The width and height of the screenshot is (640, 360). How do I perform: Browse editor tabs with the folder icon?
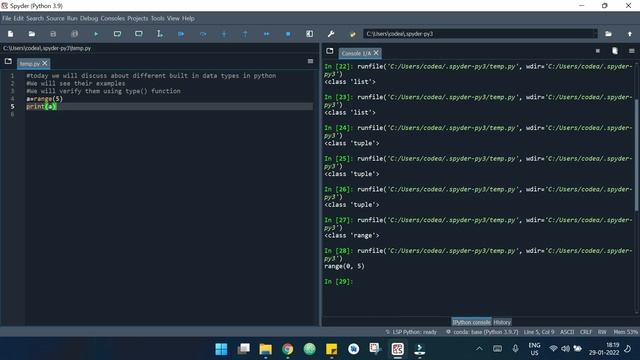click(x=8, y=61)
